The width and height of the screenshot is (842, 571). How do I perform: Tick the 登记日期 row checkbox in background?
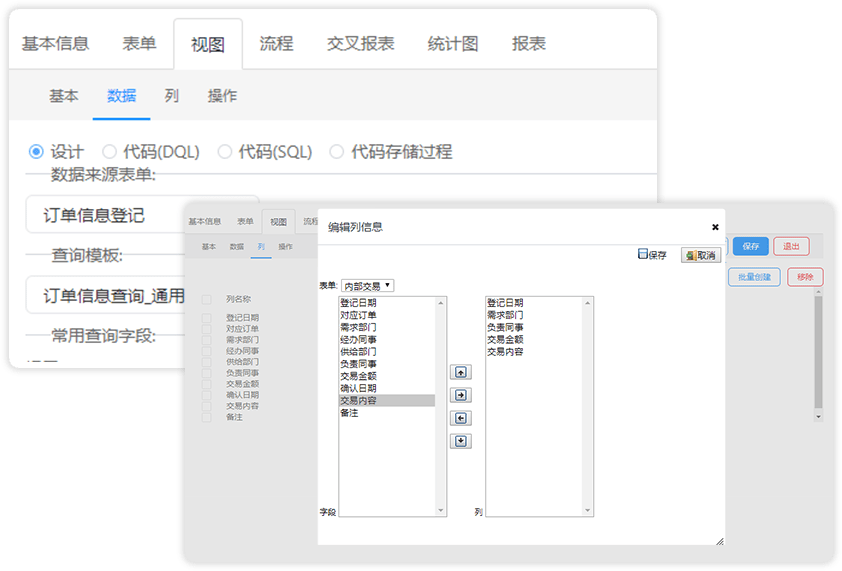[x=207, y=317]
